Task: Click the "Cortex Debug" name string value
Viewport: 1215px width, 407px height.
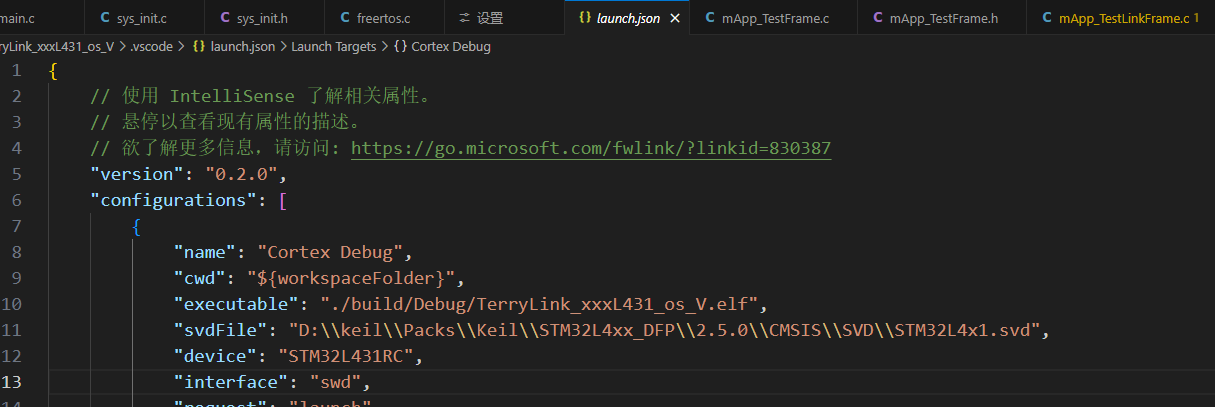Action: pyautogui.click(x=330, y=252)
